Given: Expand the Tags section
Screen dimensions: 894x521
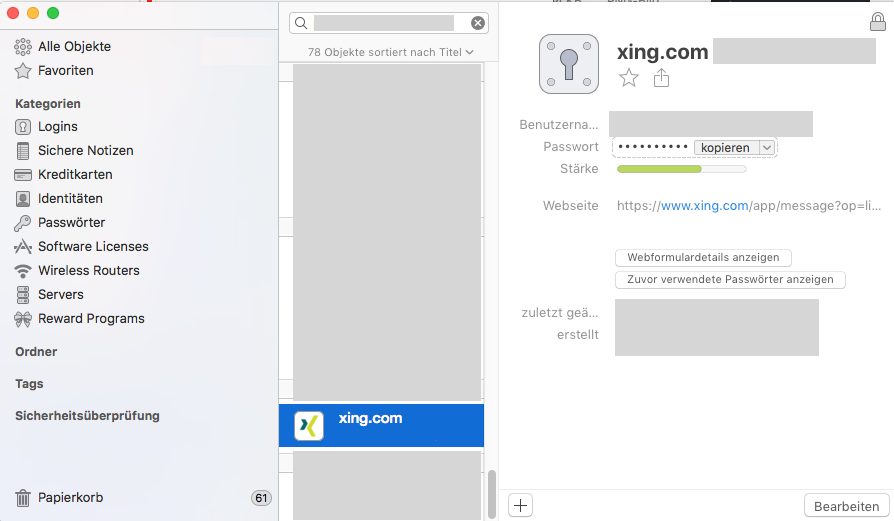Looking at the screenshot, I should coord(29,384).
